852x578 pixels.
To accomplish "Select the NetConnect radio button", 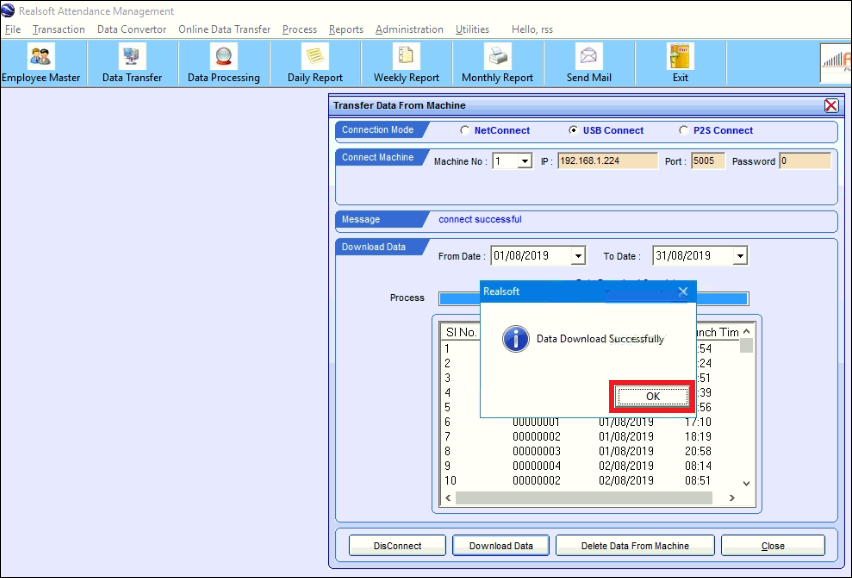I will [464, 130].
